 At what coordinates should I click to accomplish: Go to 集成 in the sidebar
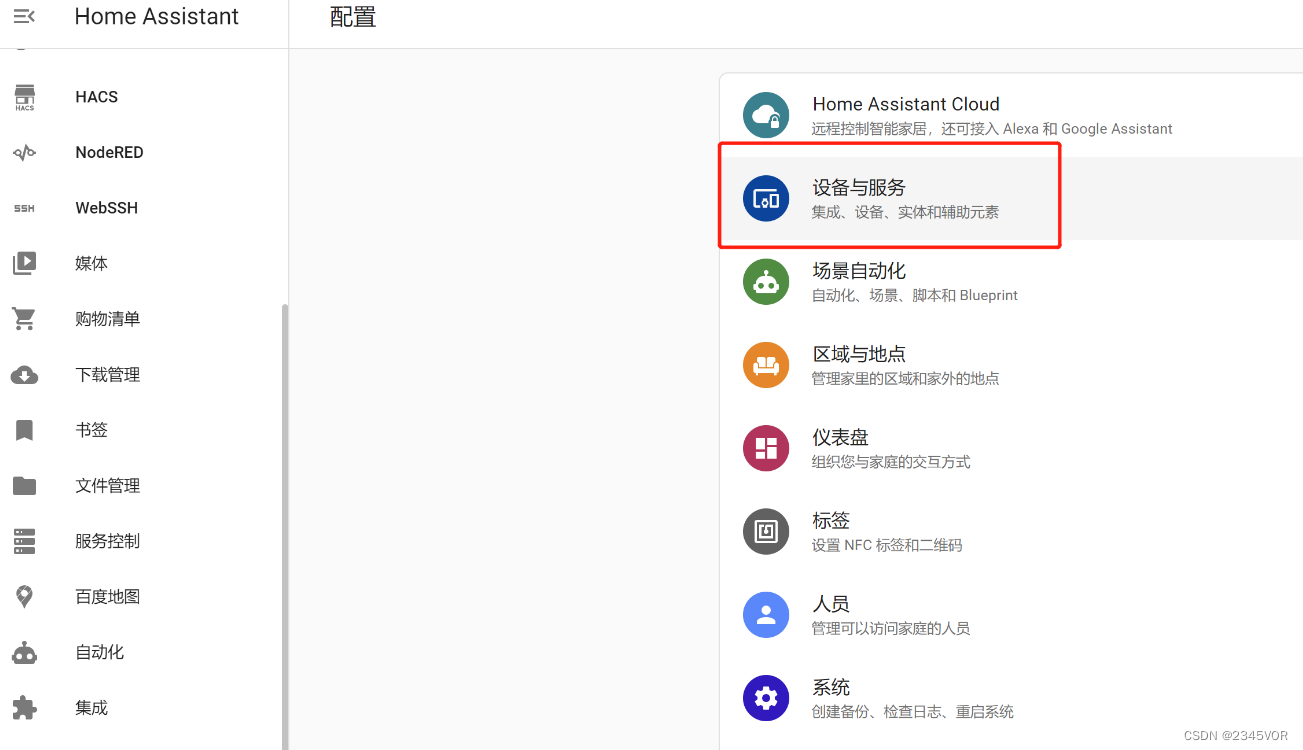click(x=91, y=708)
